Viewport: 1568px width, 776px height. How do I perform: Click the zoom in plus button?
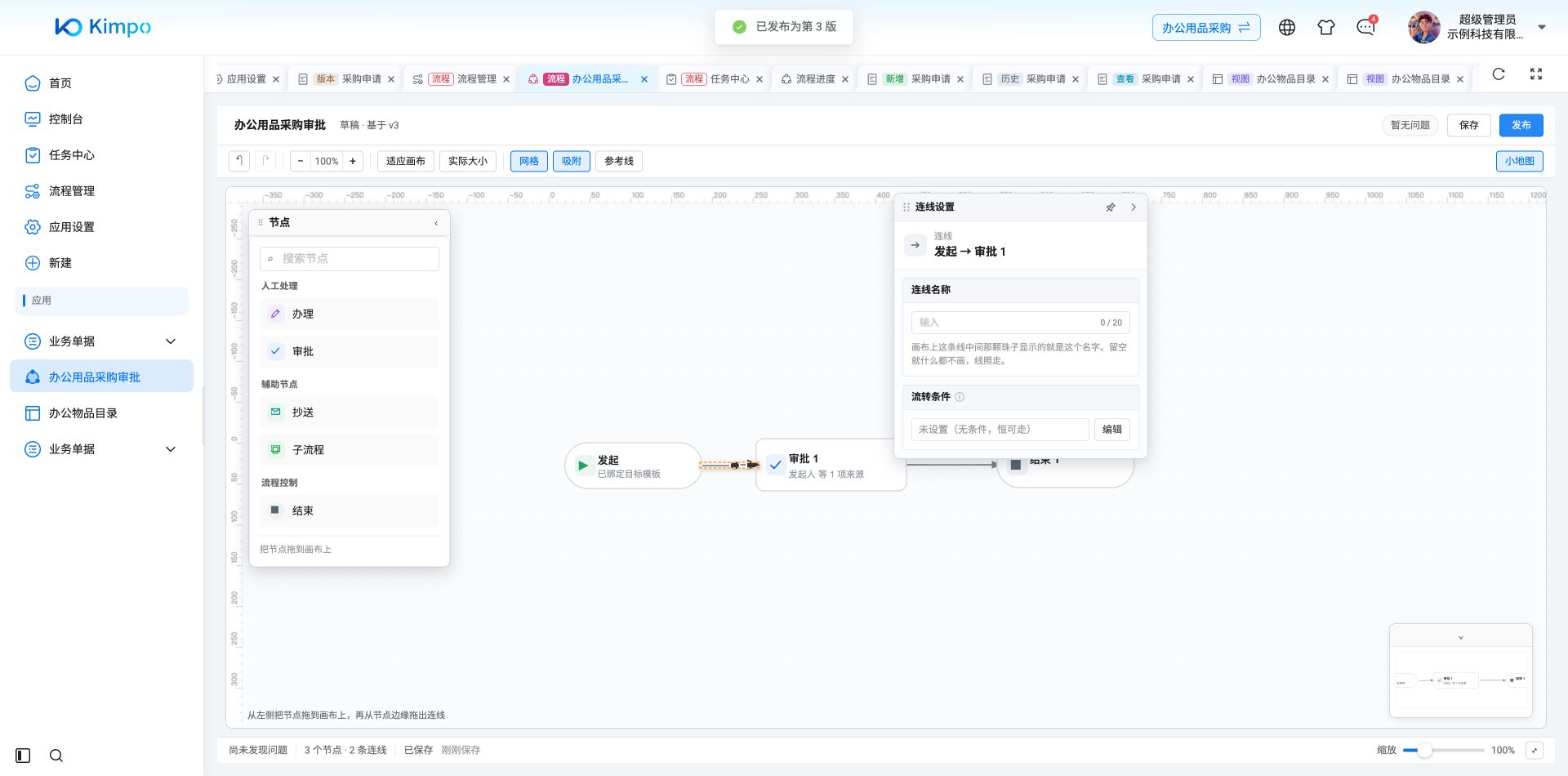353,161
